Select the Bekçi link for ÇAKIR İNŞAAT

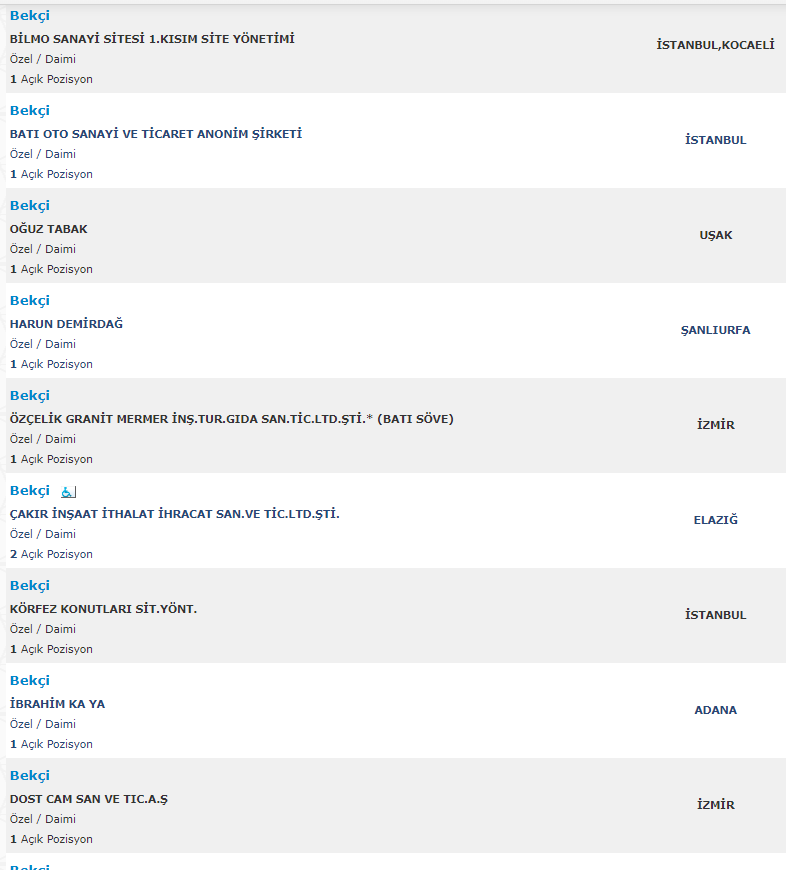(x=30, y=491)
